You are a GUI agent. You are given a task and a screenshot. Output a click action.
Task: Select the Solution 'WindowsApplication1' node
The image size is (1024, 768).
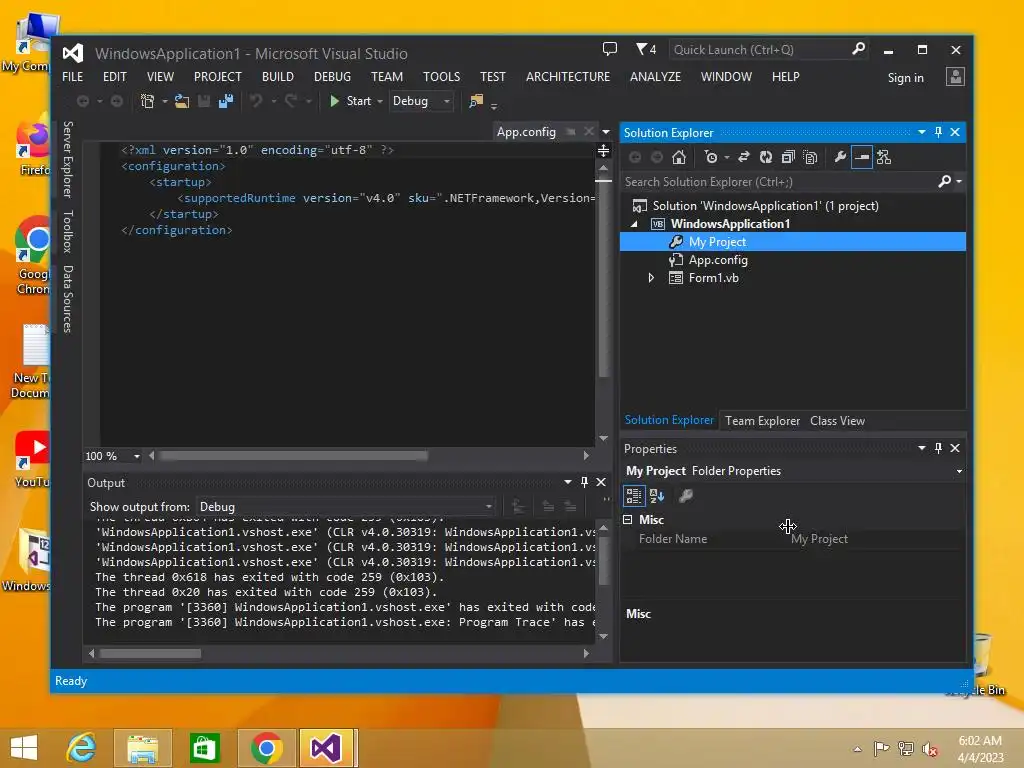click(x=765, y=206)
